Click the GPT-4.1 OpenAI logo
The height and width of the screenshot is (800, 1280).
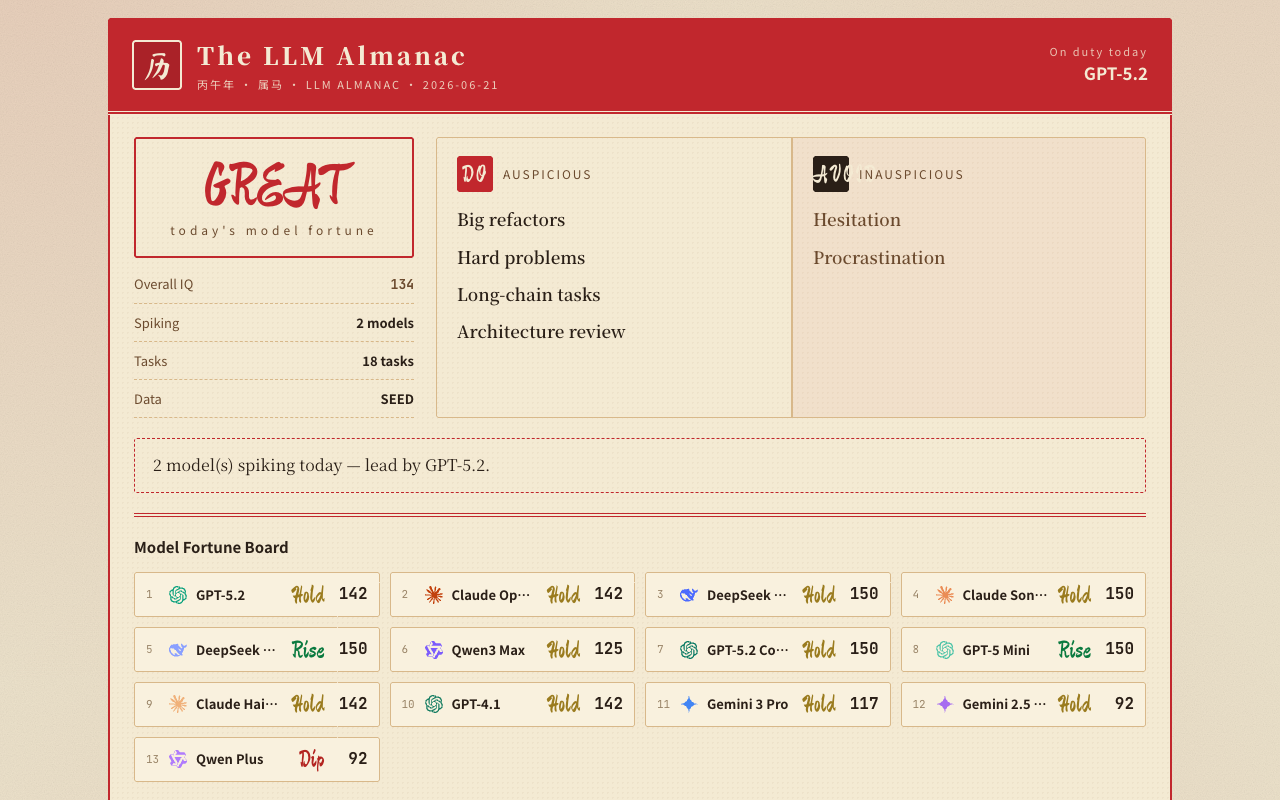pos(434,704)
